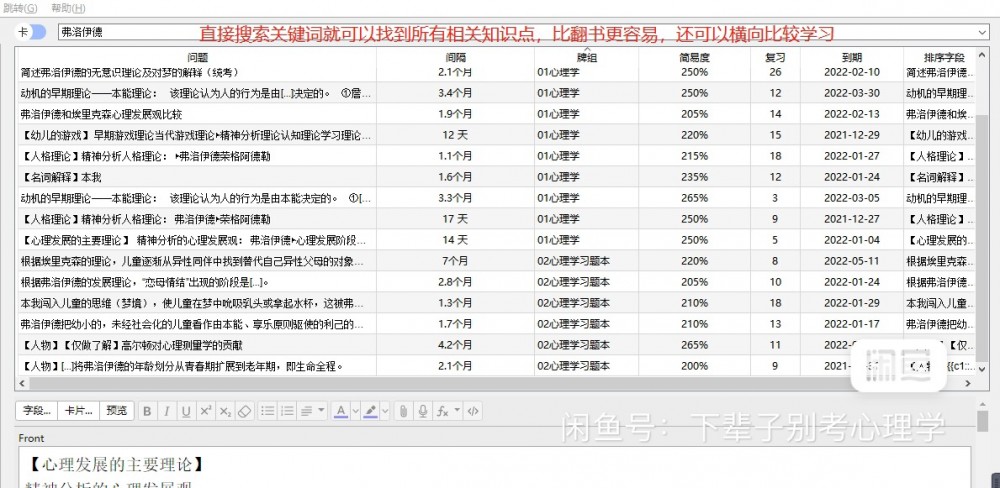Click the eraser remove-formatting icon
1000x488 pixels.
point(244,411)
